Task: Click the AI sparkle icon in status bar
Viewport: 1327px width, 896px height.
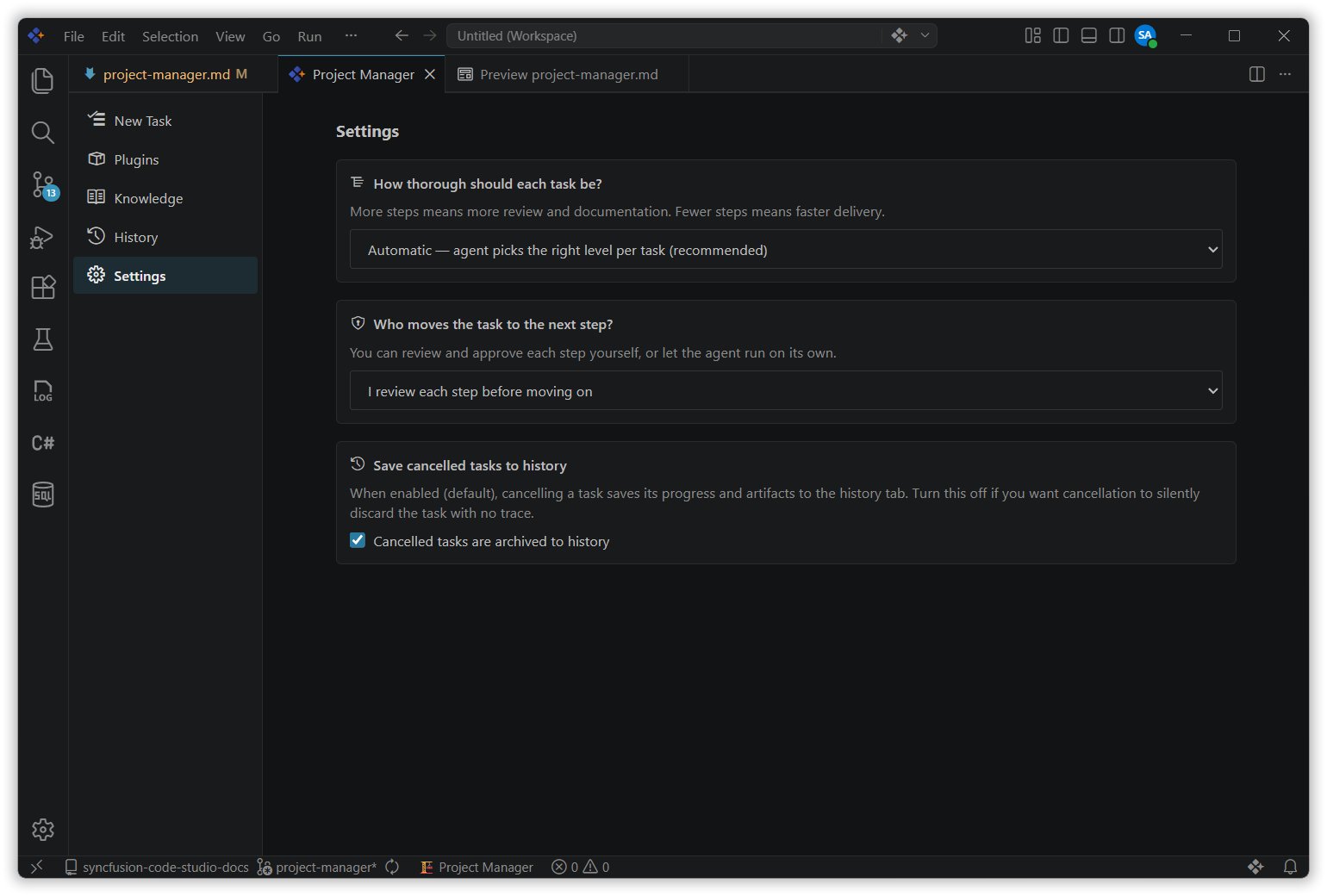Action: tap(1255, 867)
